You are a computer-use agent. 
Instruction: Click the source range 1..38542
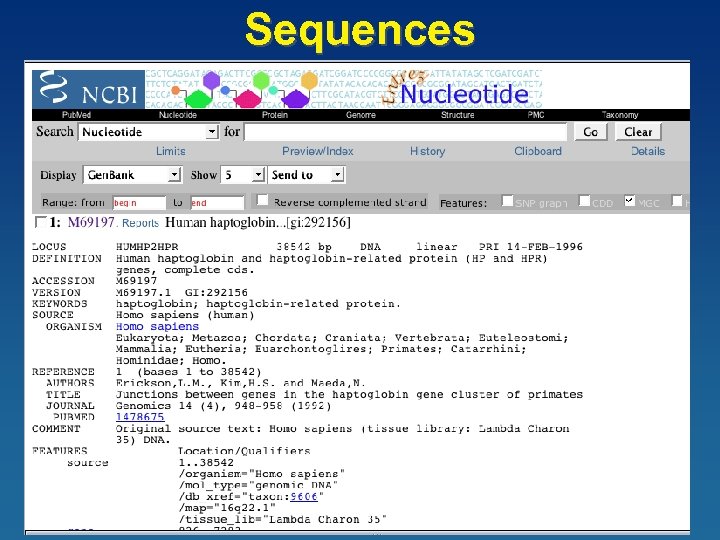[x=206, y=462]
